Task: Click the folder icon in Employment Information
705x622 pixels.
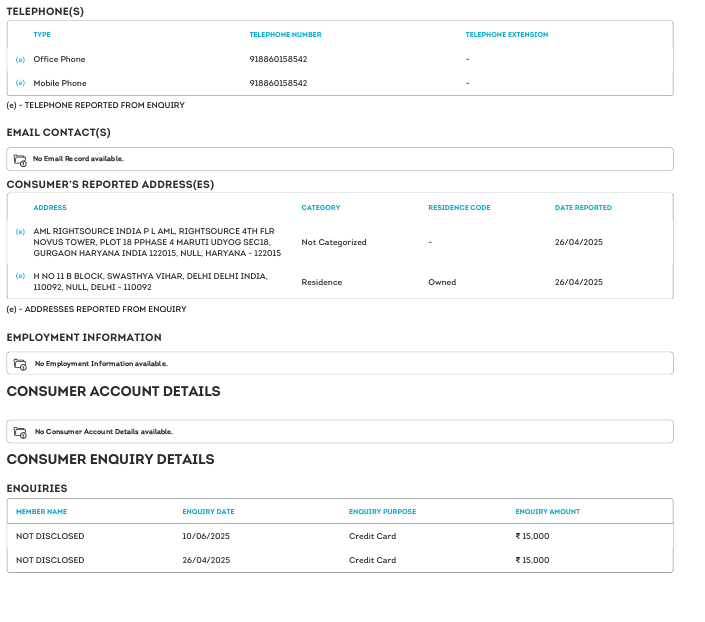Action: click(20, 364)
